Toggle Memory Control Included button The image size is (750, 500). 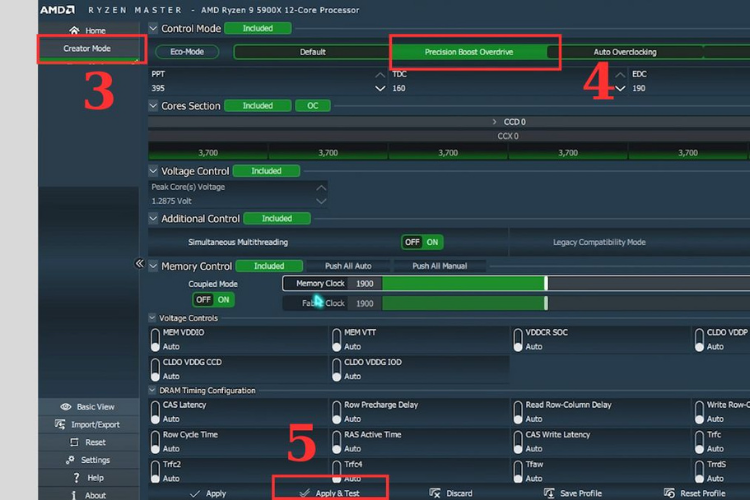[x=269, y=266]
